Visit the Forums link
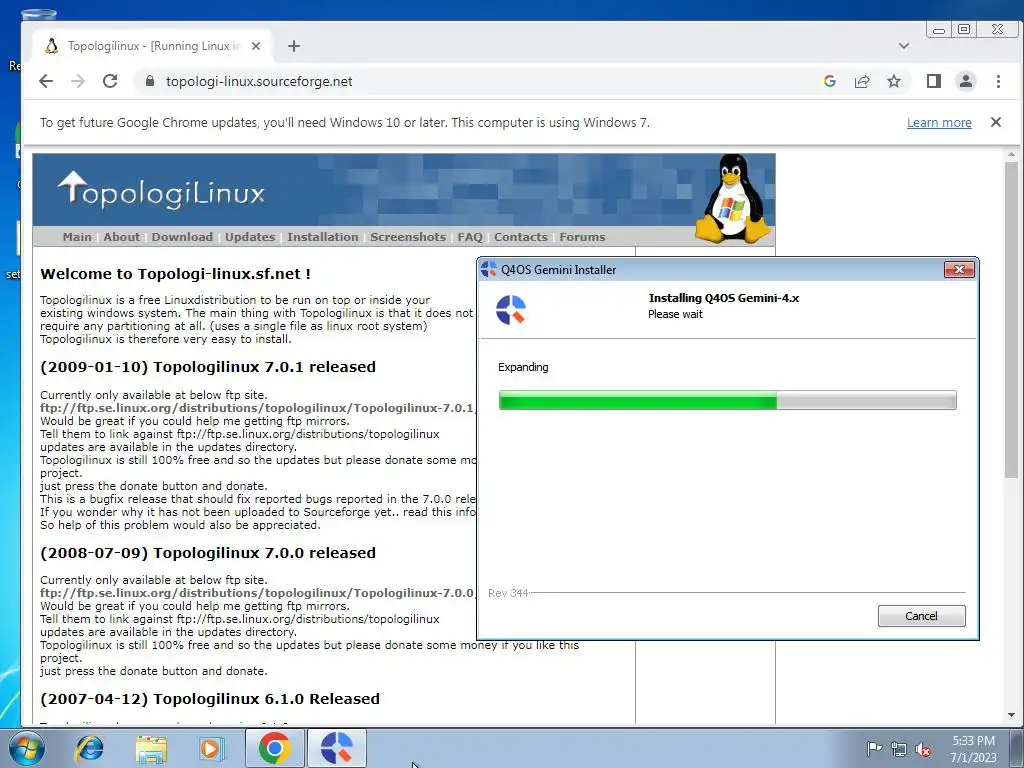The width and height of the screenshot is (1024, 768). click(583, 237)
